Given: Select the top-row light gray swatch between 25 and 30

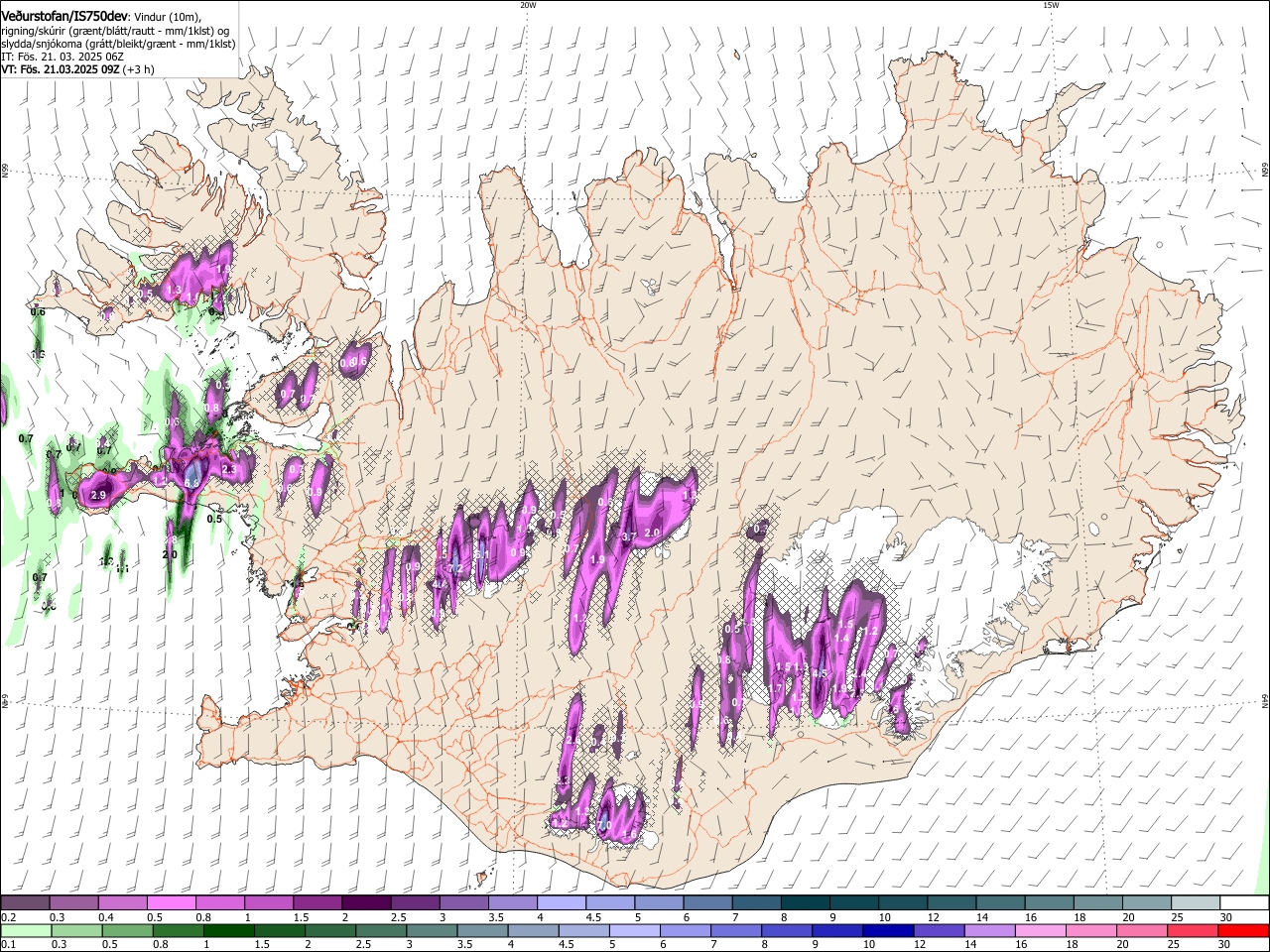Looking at the screenshot, I should [1196, 902].
